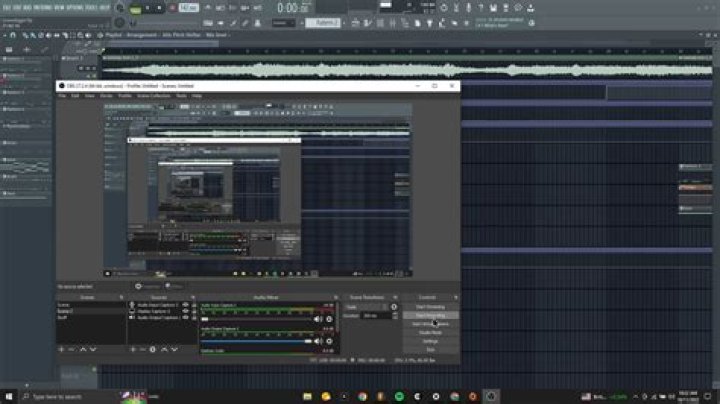Open the gear settings for first audio mixer channel
This screenshot has height=404, width=720.
(x=330, y=318)
